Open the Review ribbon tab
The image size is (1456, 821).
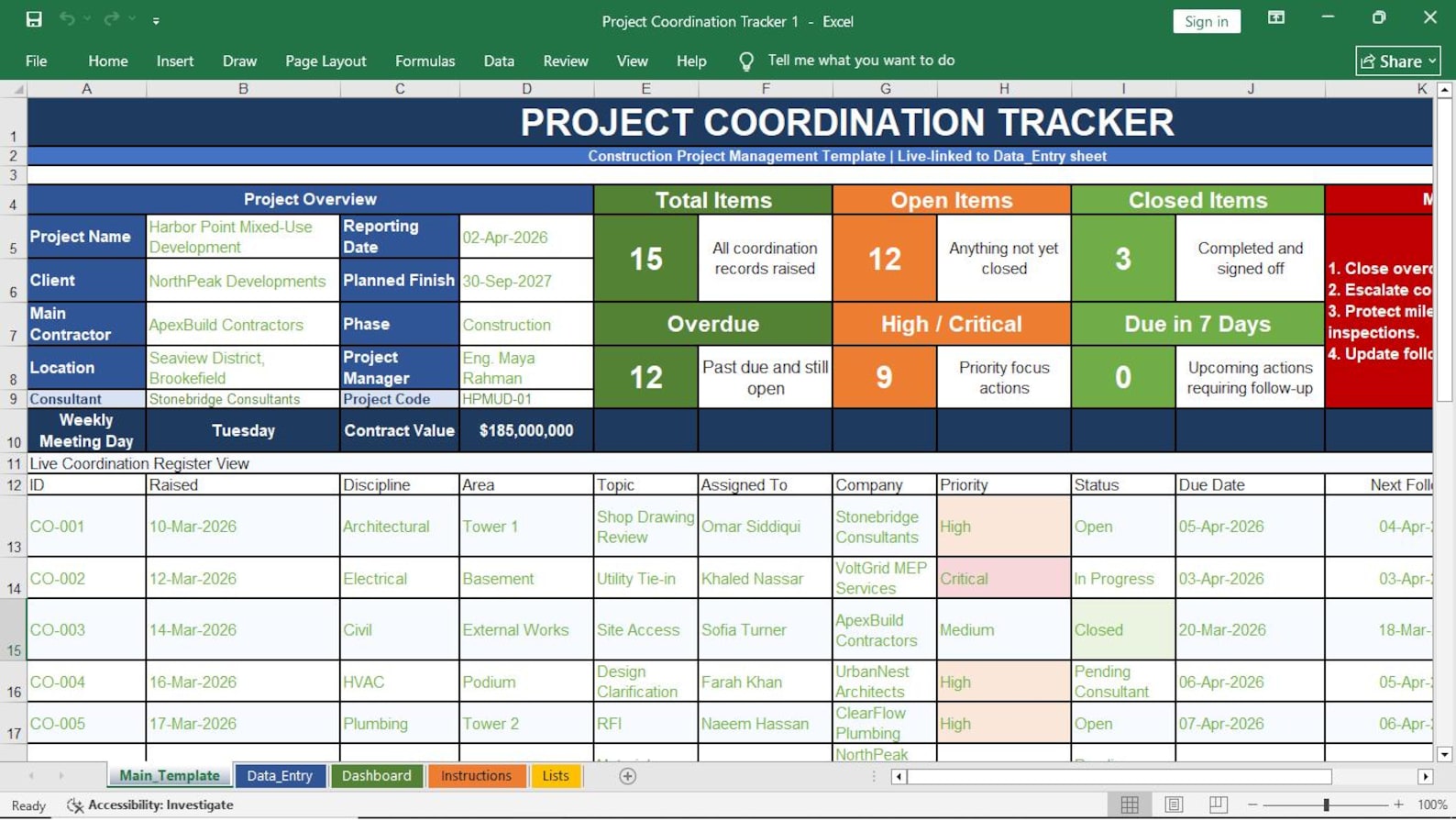tap(566, 61)
